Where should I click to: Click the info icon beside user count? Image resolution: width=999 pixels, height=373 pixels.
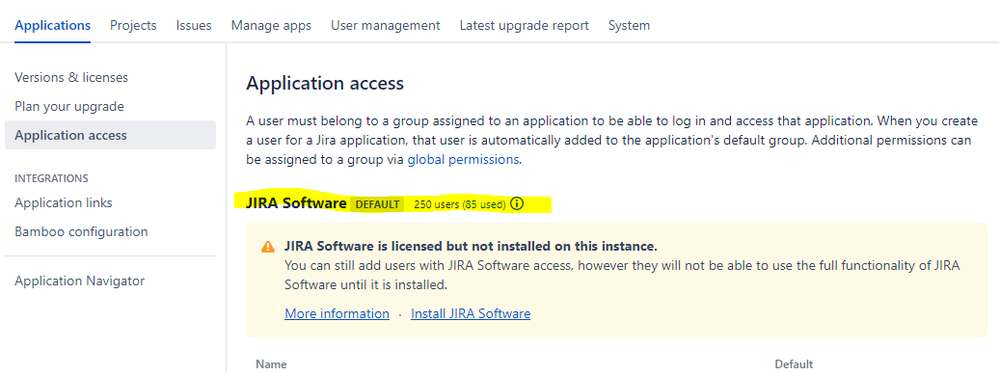coord(517,204)
